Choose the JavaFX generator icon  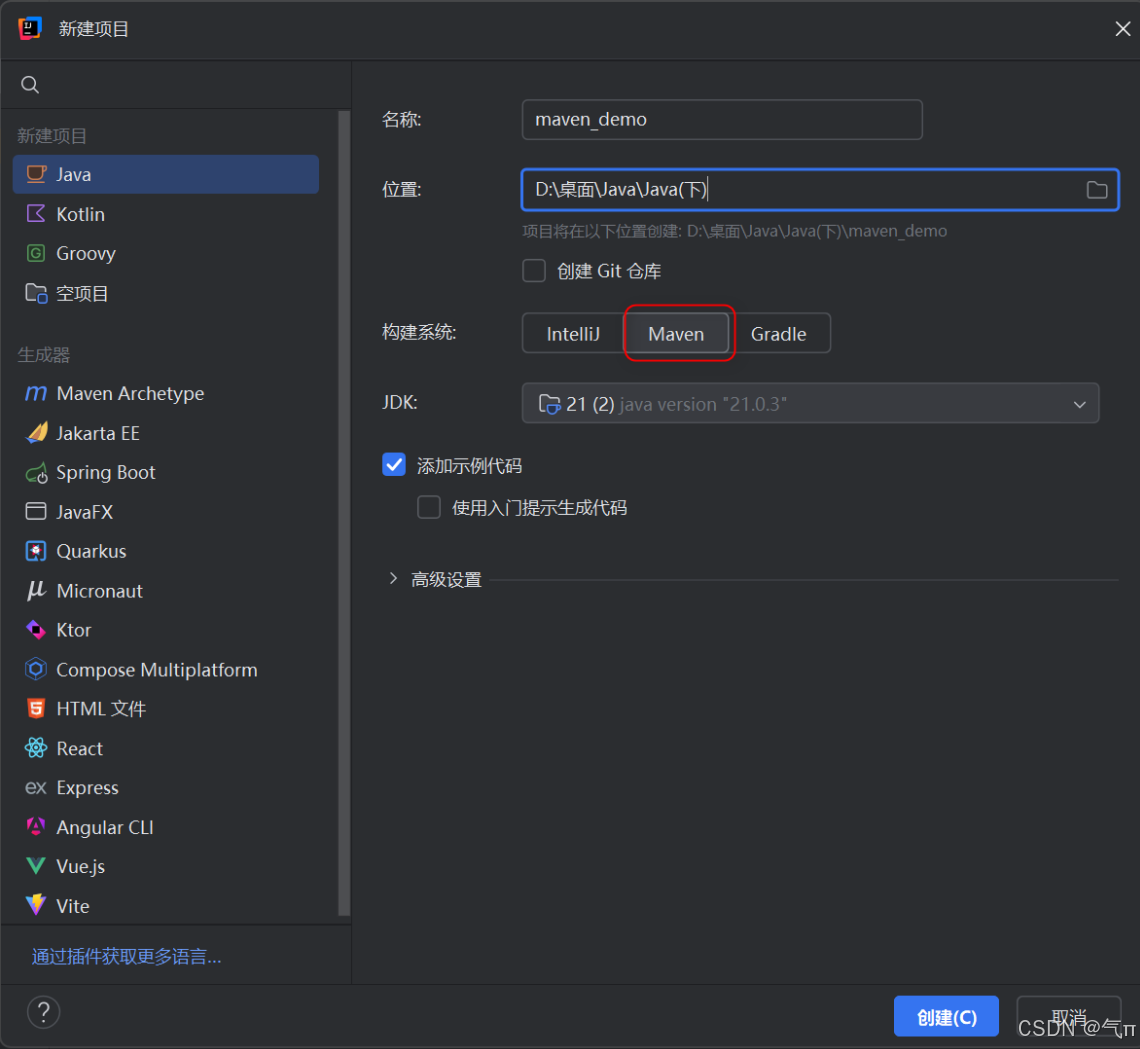pyautogui.click(x=36, y=512)
